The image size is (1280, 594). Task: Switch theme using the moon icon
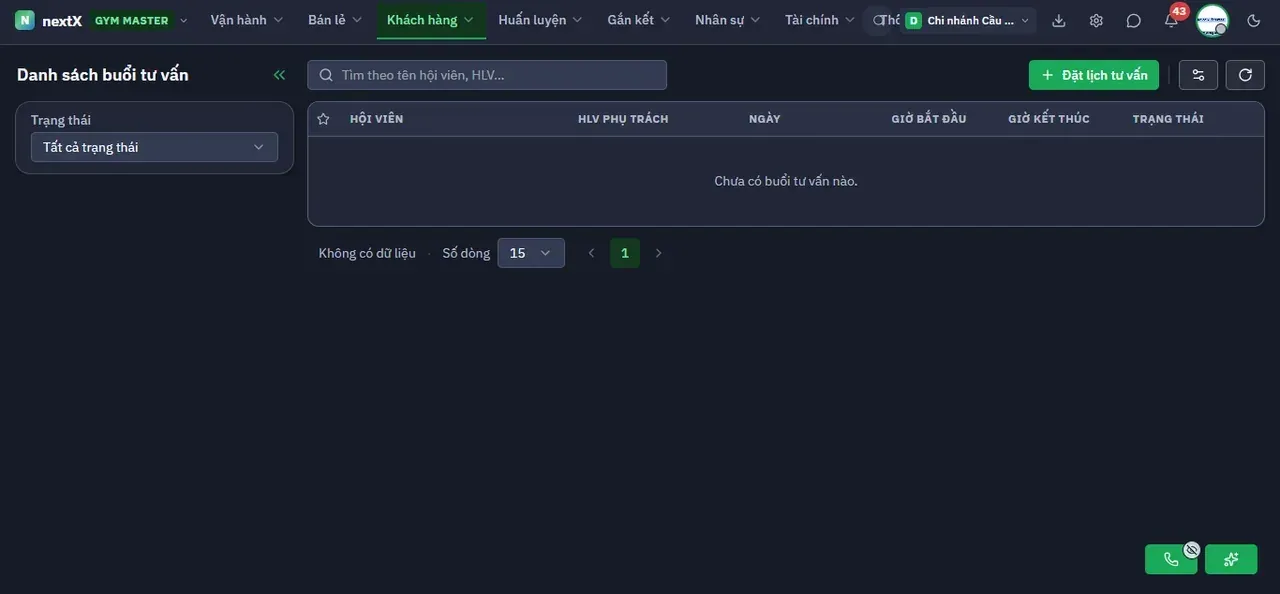coord(1254,20)
